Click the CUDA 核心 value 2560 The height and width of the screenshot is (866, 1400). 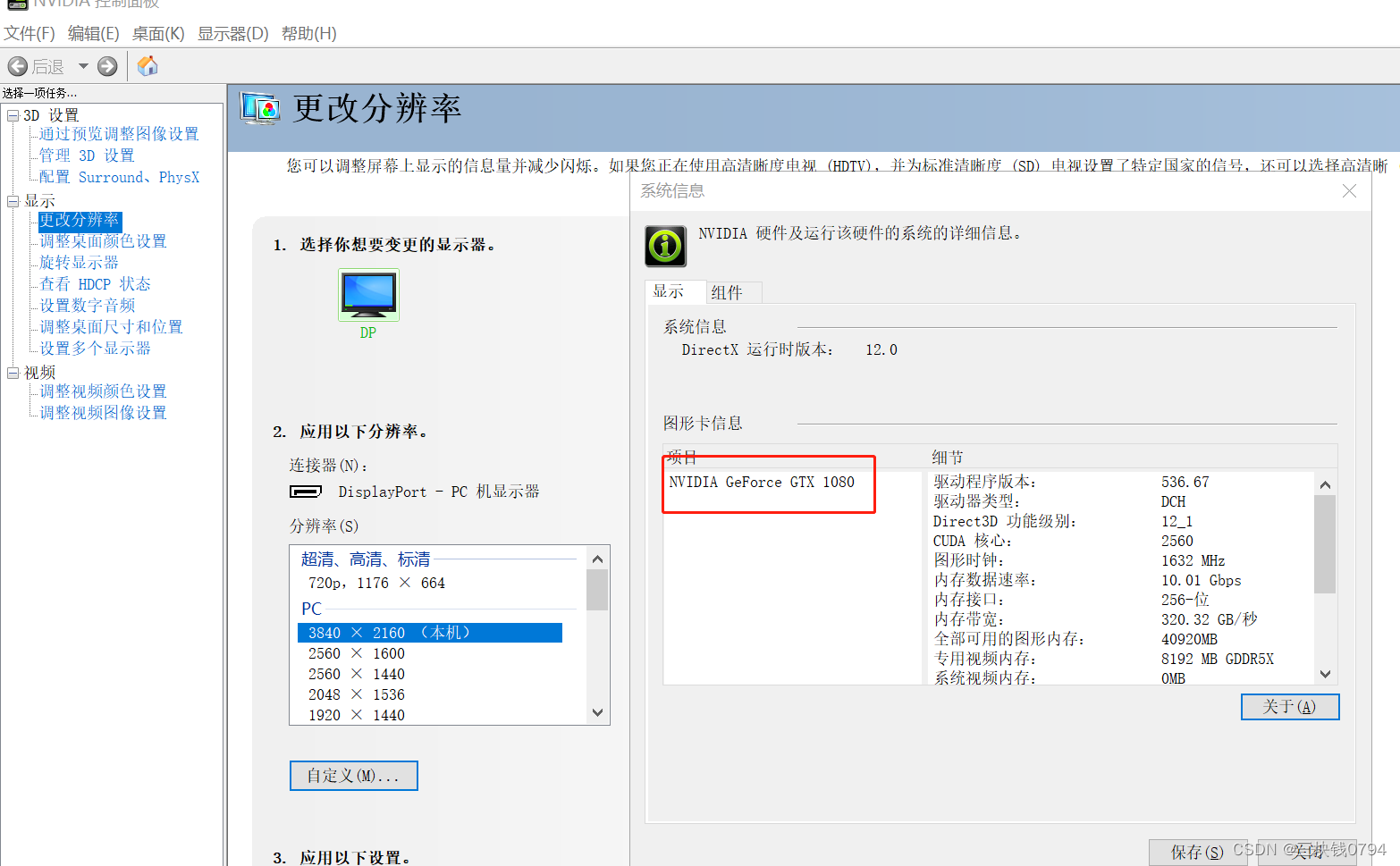tap(1177, 542)
